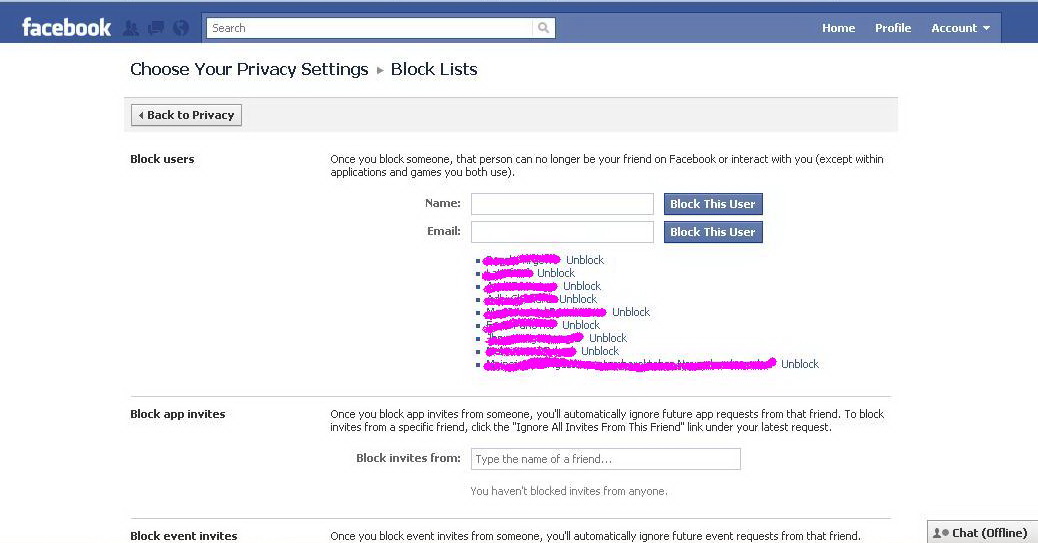This screenshot has height=543, width=1038.
Task: Click the search magnifier button
Action: pyautogui.click(x=543, y=28)
